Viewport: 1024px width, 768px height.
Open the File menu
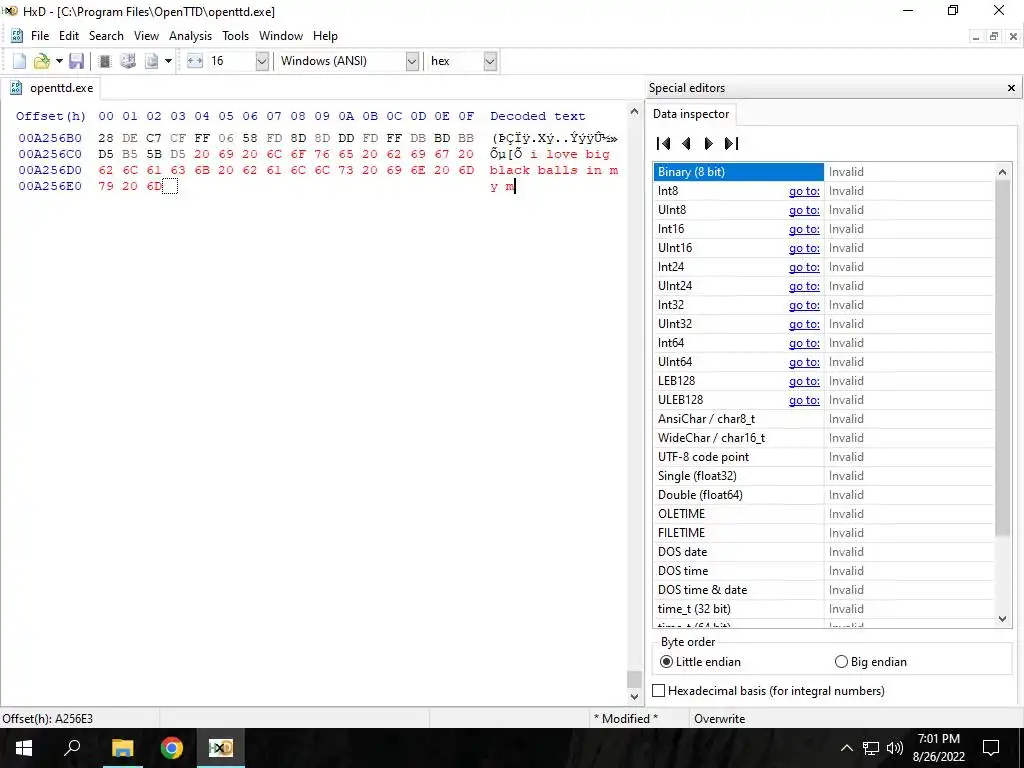click(x=40, y=36)
